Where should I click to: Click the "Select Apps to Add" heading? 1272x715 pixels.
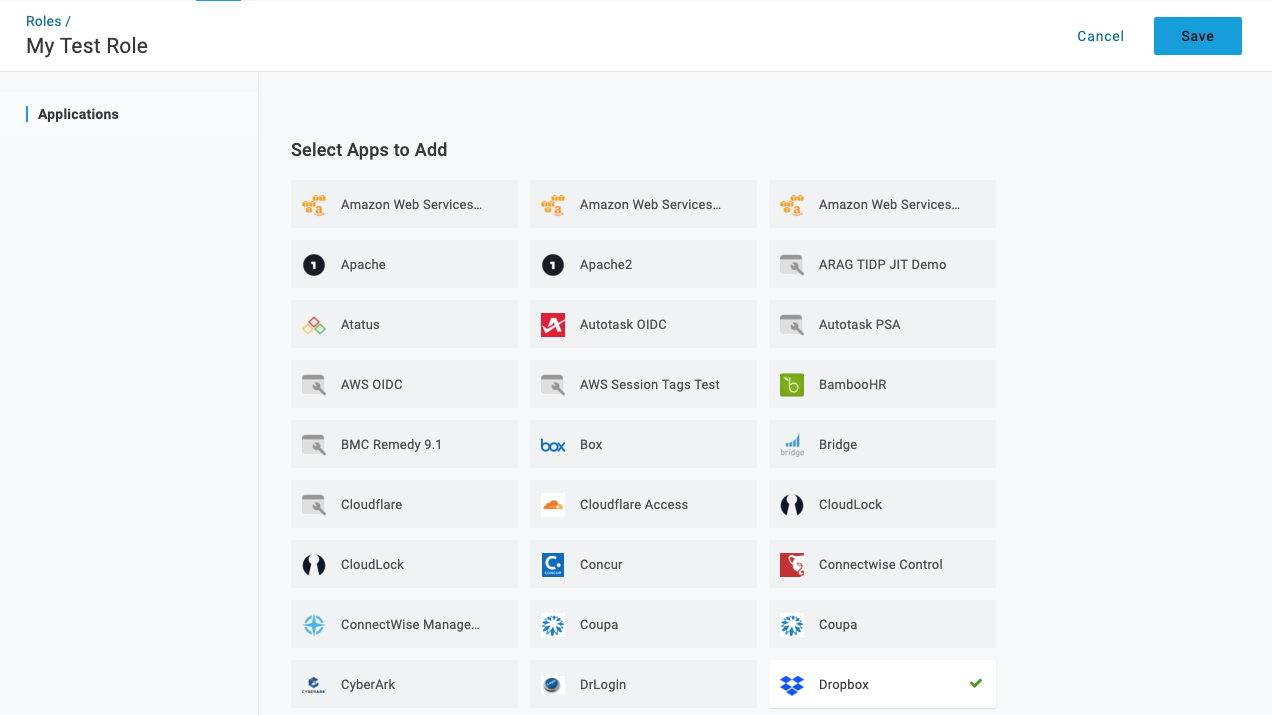[369, 150]
